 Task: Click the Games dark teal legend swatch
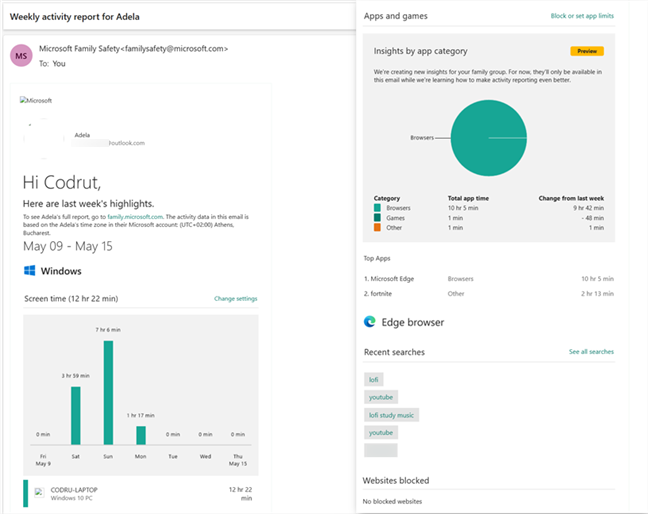point(377,217)
